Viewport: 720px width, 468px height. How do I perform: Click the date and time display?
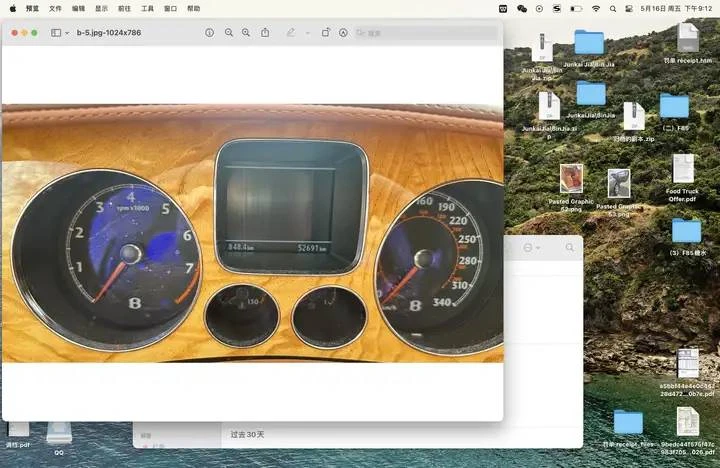676,8
